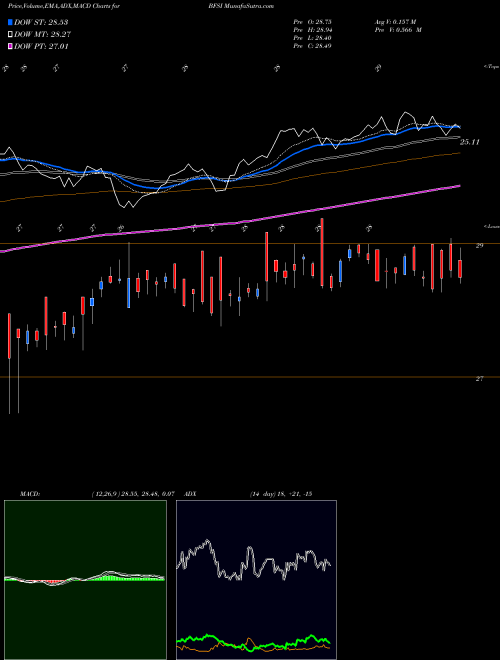Click the Pre L: 28.40 value

(x=313, y=38)
